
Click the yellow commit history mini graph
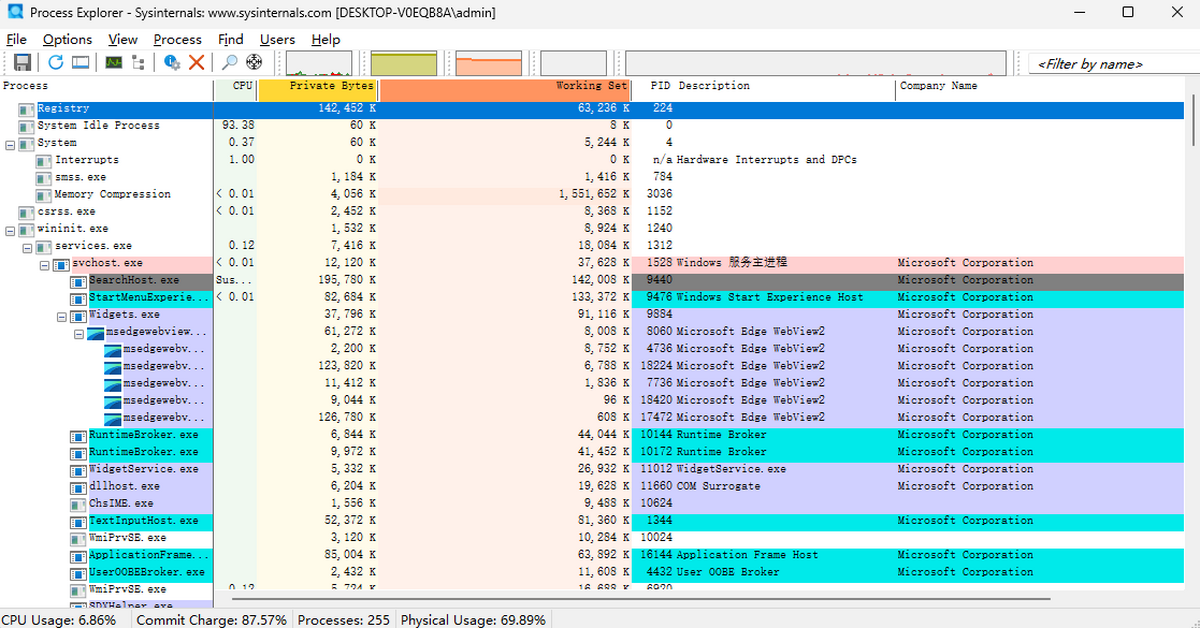pos(404,64)
